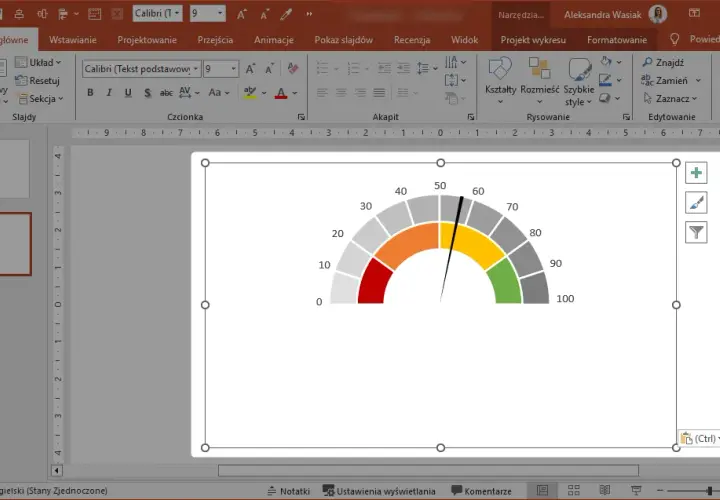720x500 pixels.
Task: Click the line spacing icon
Action: pyautogui.click(x=423, y=69)
